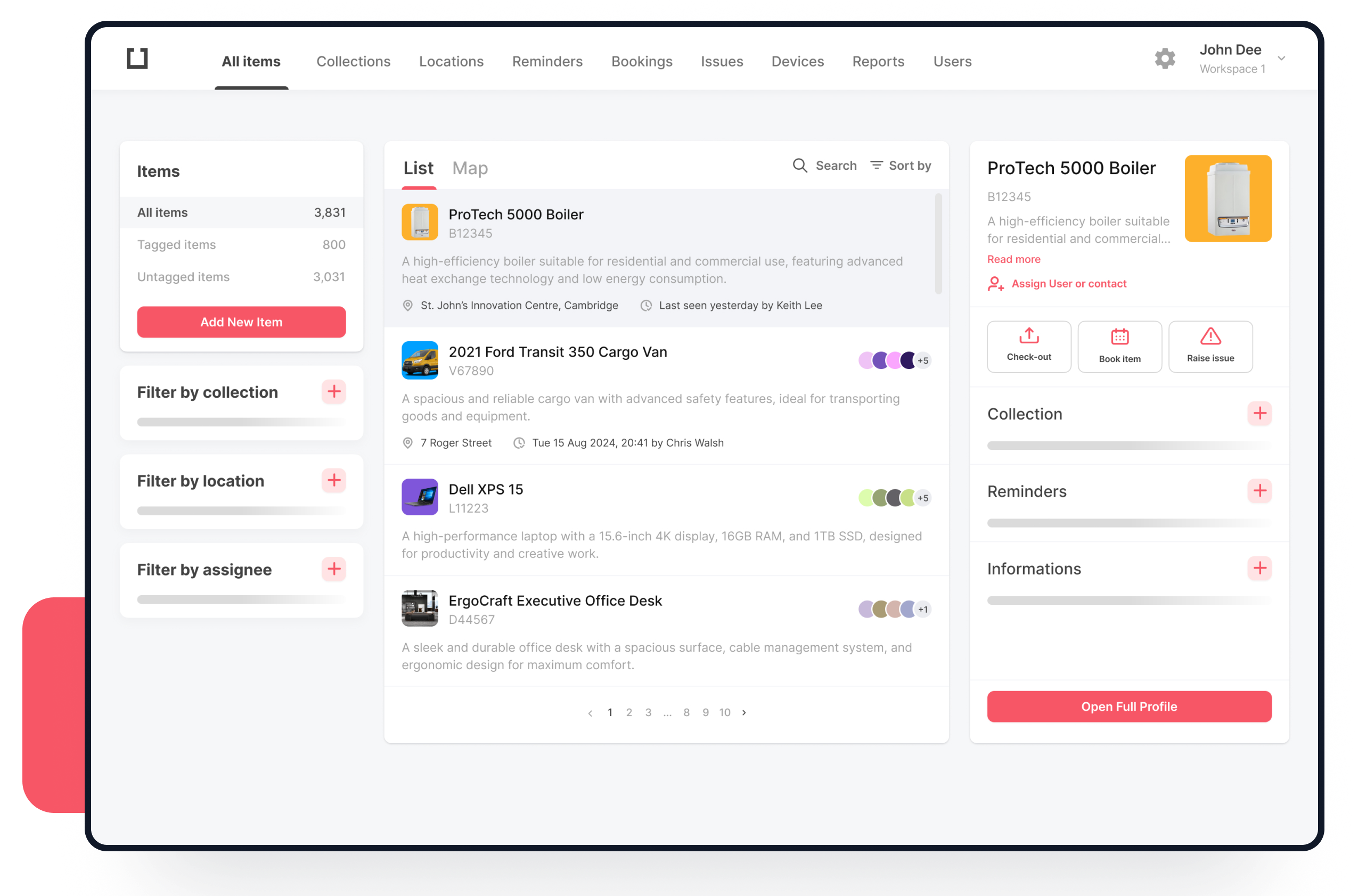The height and width of the screenshot is (896, 1358).
Task: Go to previous page arrow
Action: [x=590, y=712]
